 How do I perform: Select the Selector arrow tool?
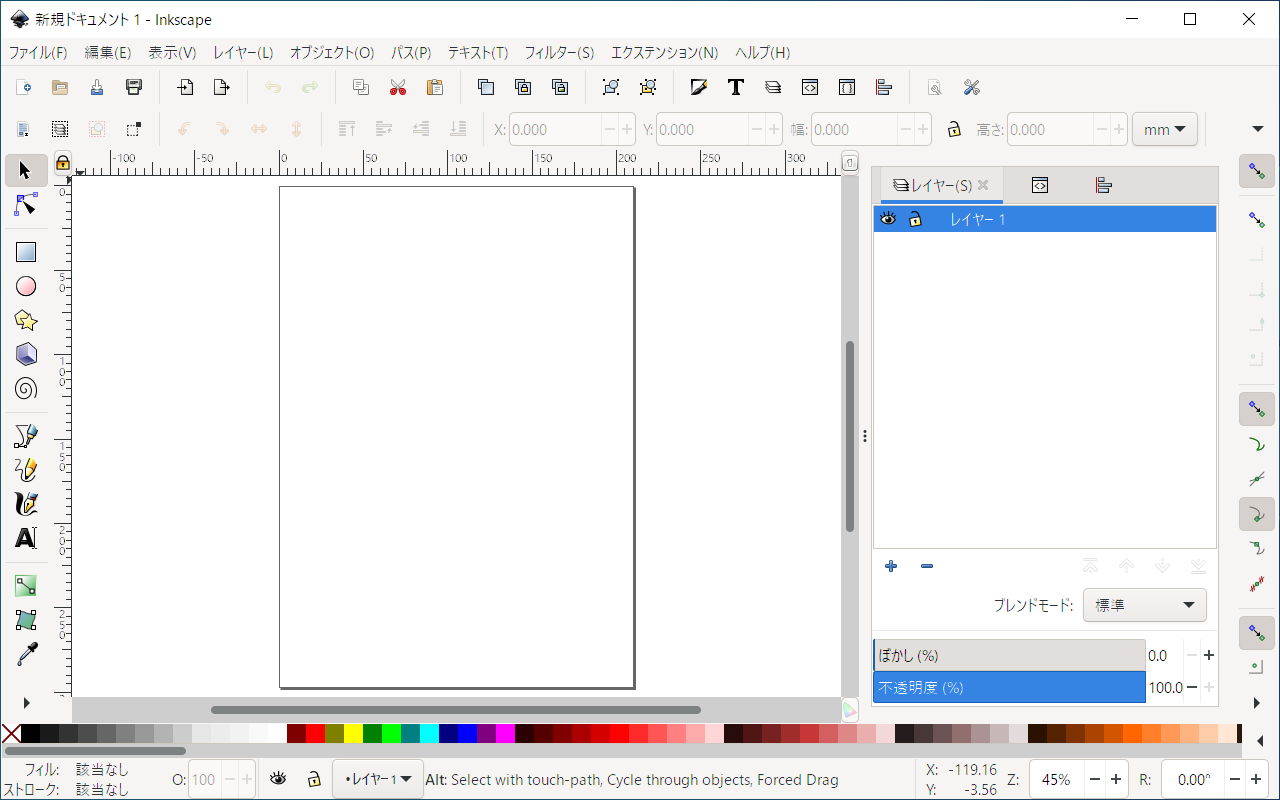pyautogui.click(x=26, y=171)
